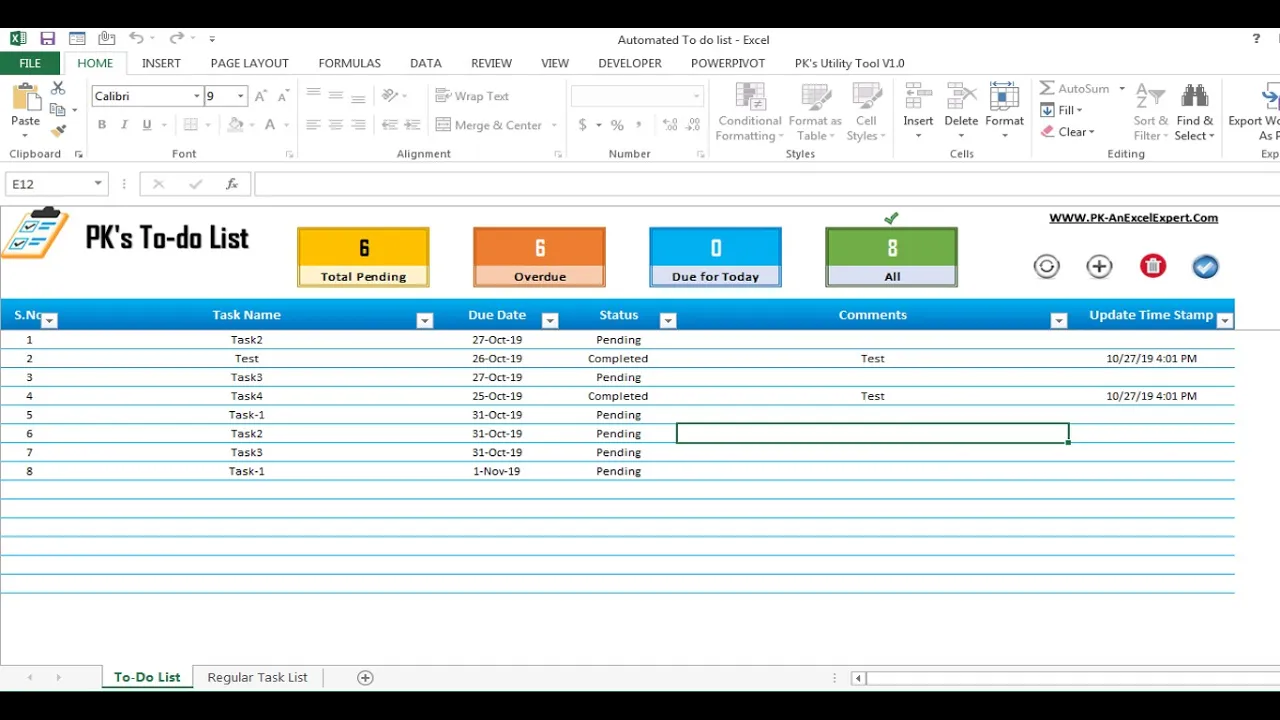The image size is (1280, 720).
Task: Toggle Italic formatting
Action: point(124,125)
